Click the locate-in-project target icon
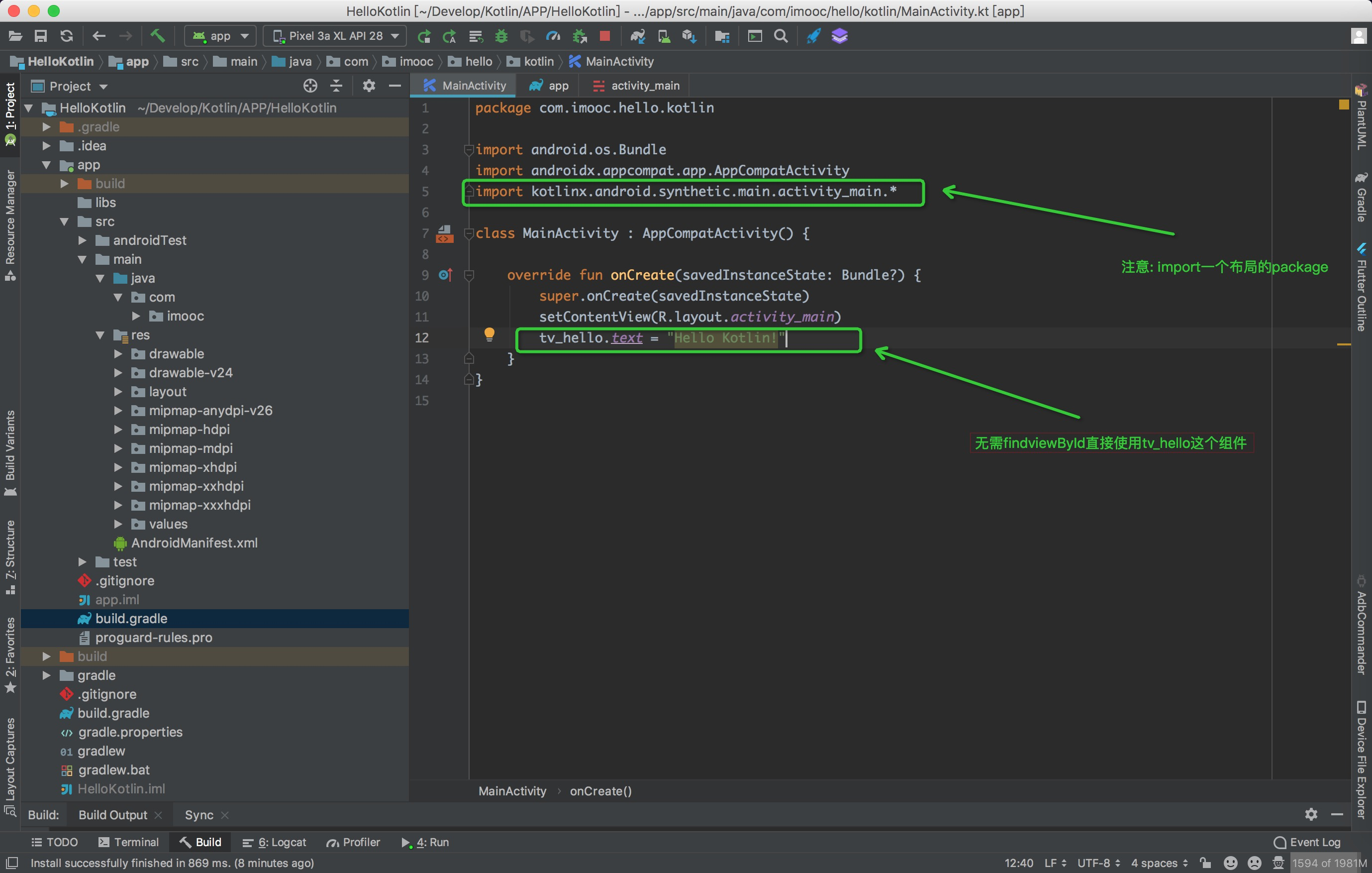1372x873 pixels. point(310,86)
